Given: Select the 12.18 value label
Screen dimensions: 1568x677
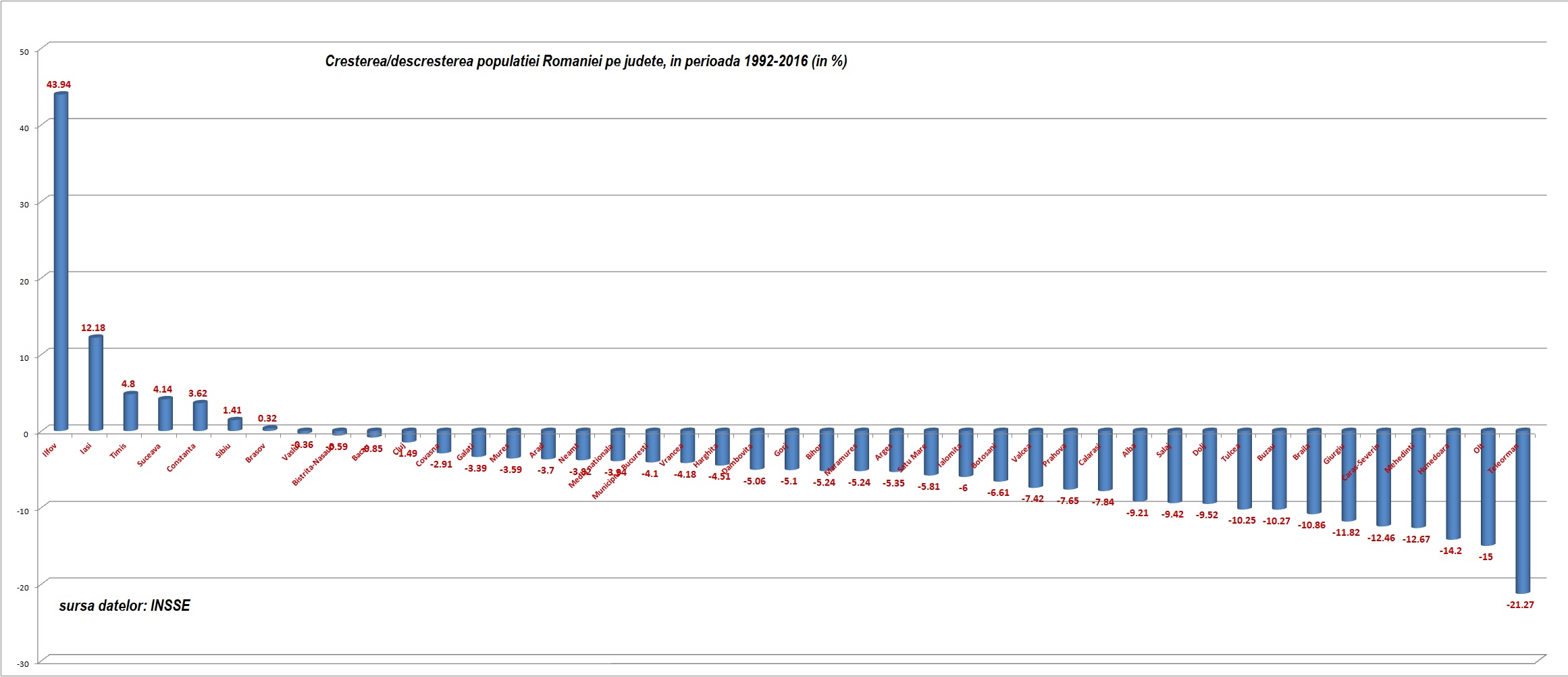Looking at the screenshot, I should click(x=93, y=328).
